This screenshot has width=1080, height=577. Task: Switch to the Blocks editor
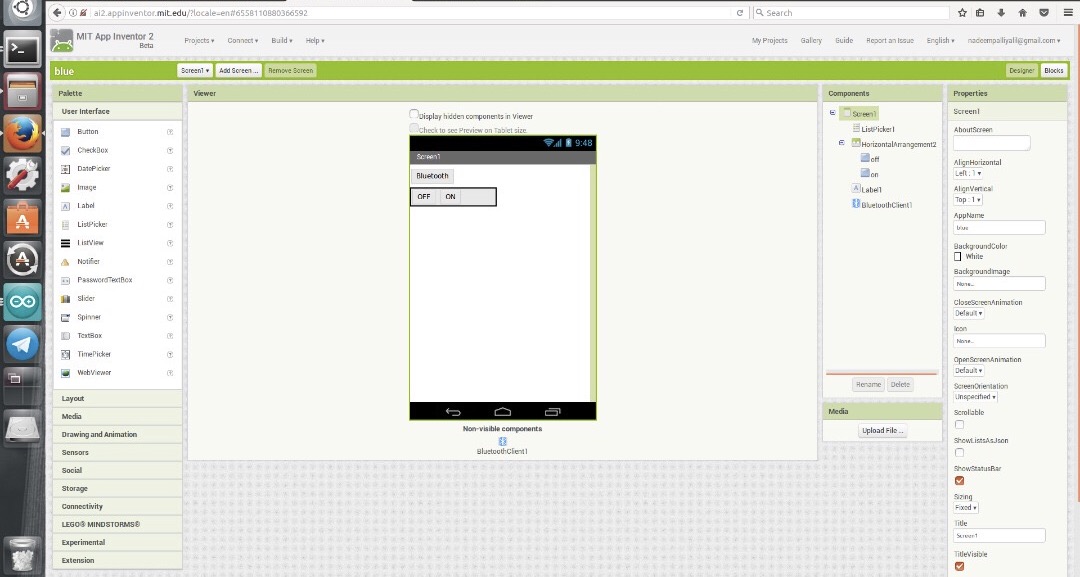coord(1053,70)
